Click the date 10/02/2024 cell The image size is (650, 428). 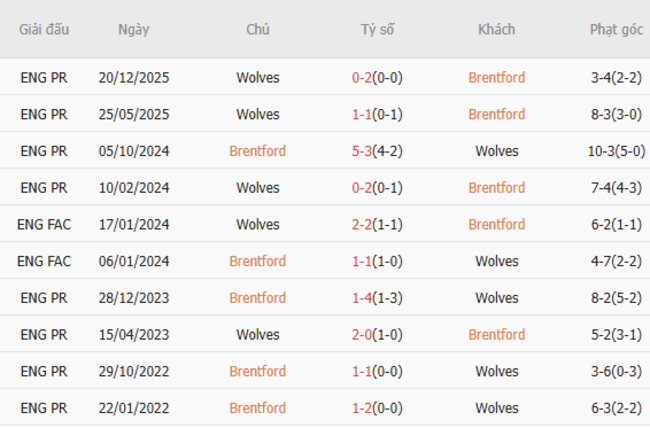pos(134,187)
